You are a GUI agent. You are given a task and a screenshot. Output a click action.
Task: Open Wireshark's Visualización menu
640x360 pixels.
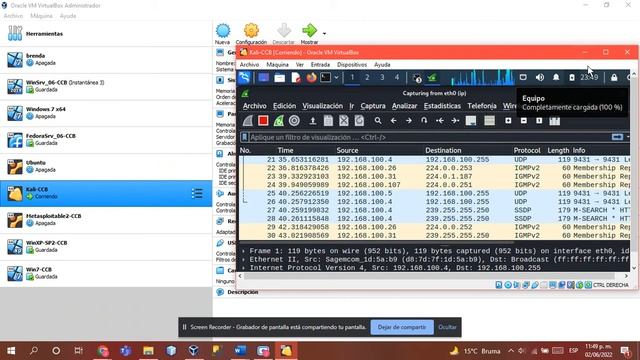(x=322, y=106)
